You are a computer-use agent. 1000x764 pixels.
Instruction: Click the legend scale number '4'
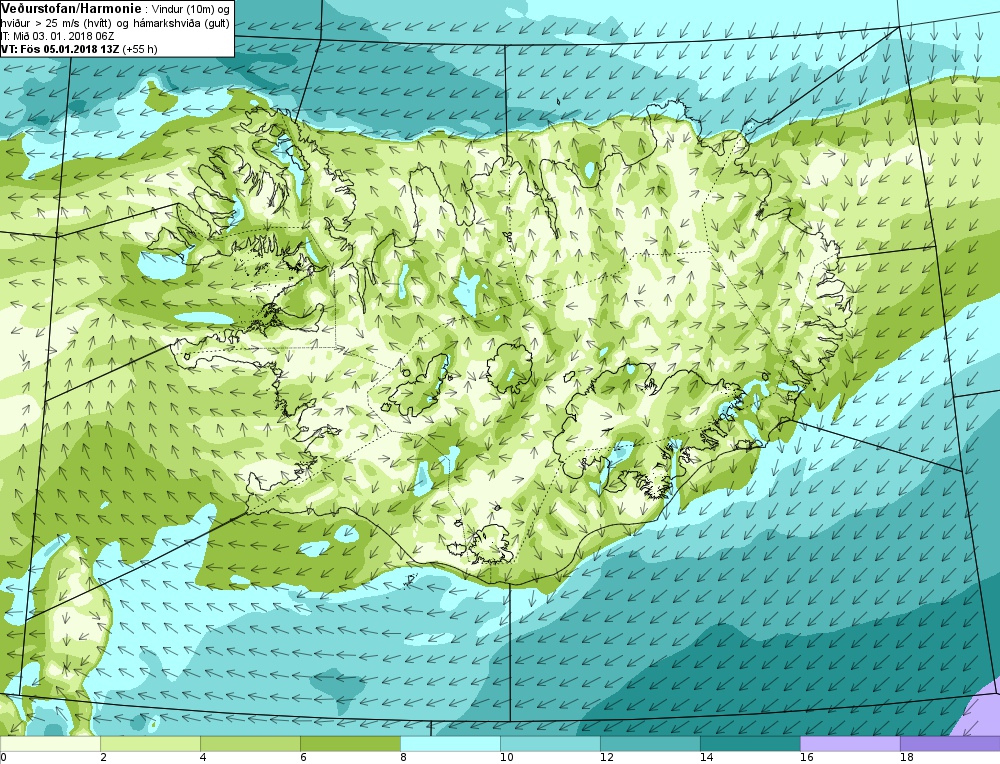point(203,758)
